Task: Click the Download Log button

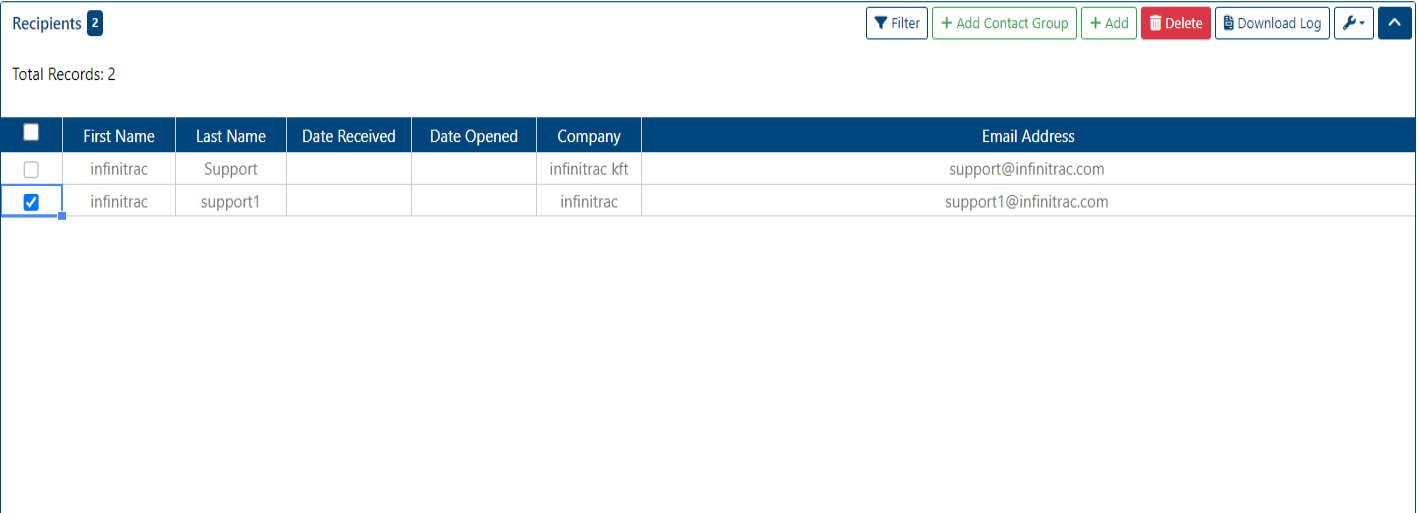Action: coord(1272,23)
